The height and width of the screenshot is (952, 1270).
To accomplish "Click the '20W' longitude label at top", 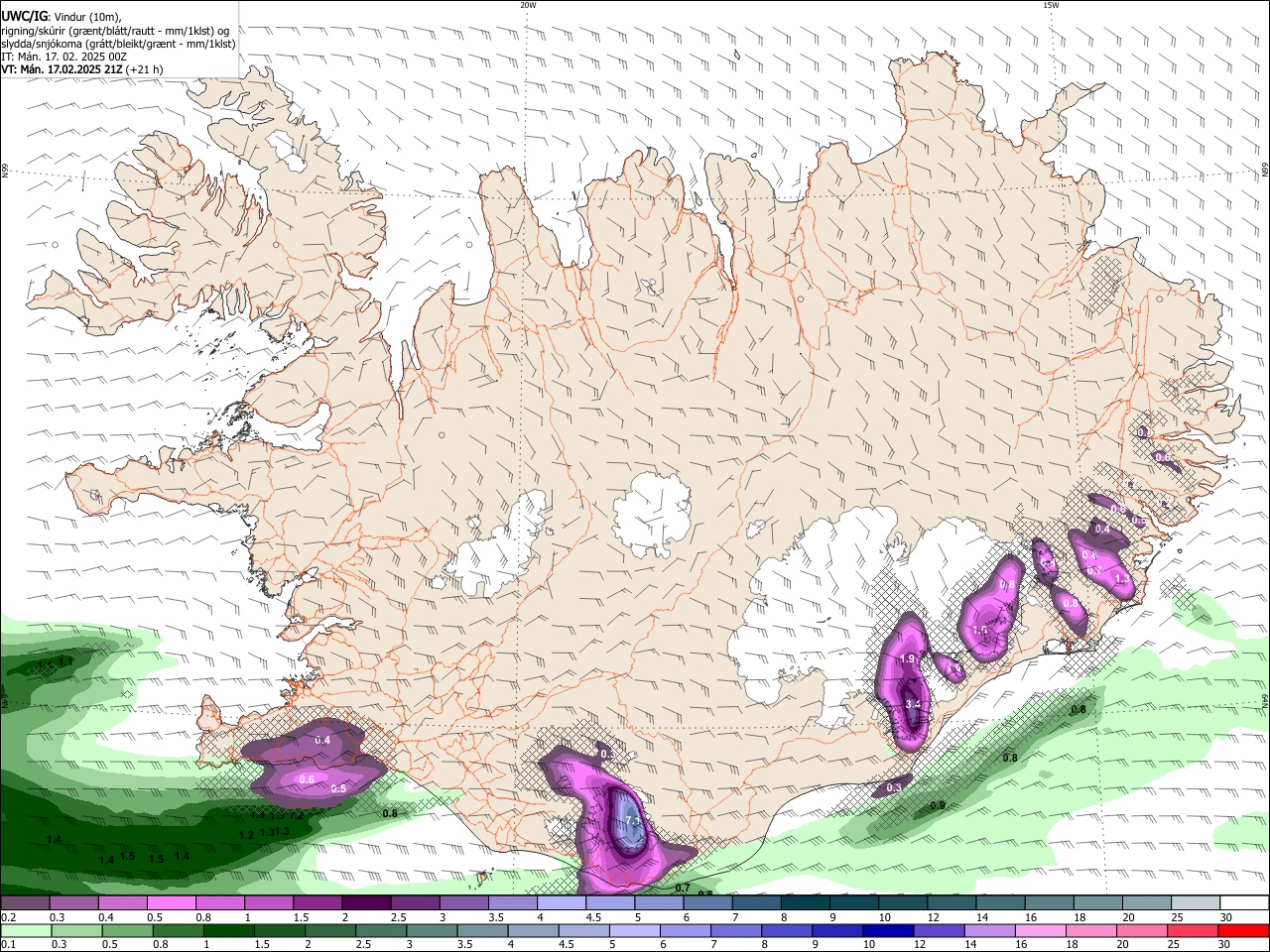I will tap(528, 5).
